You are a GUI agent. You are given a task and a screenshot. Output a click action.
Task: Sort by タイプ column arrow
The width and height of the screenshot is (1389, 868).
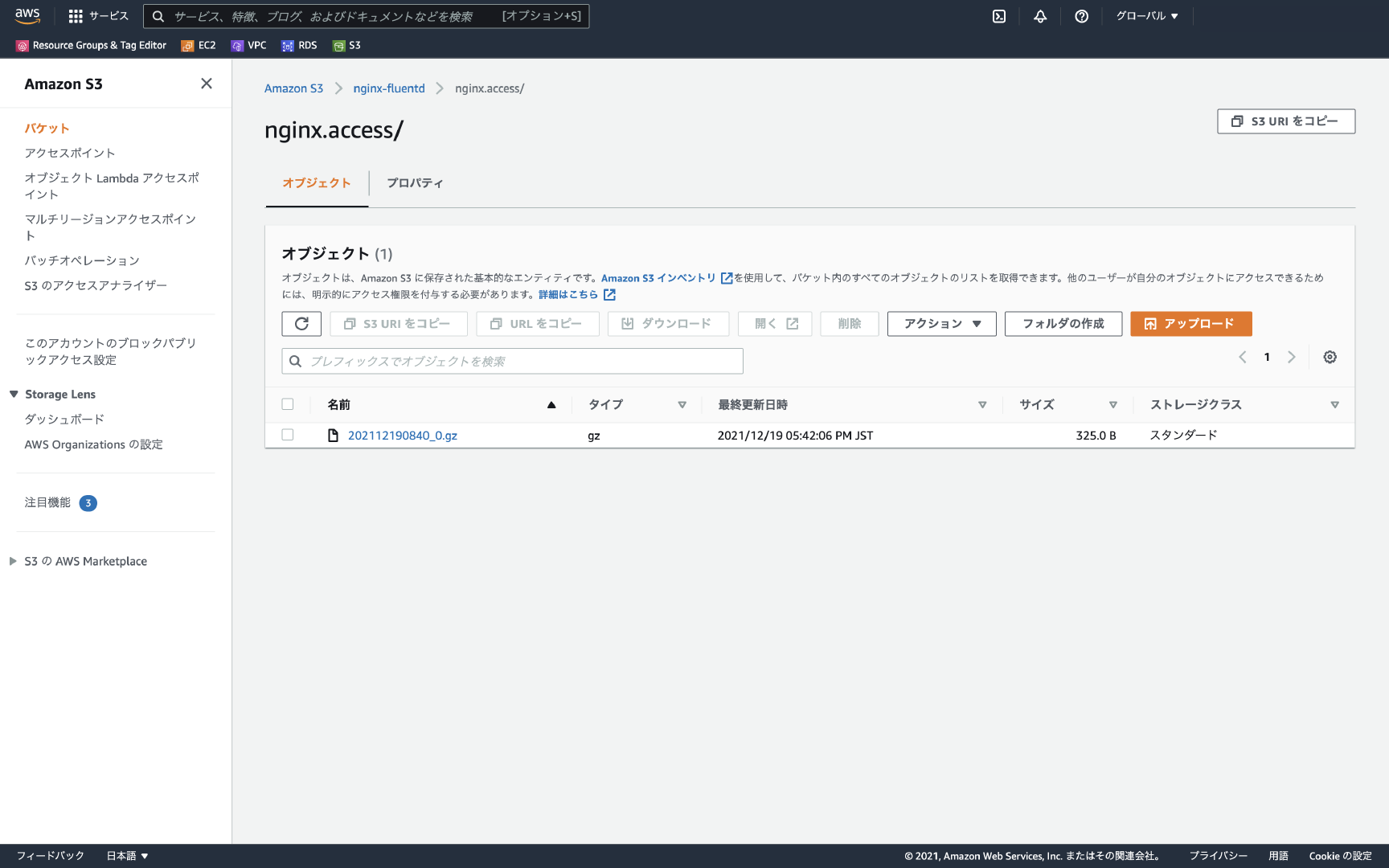pyautogui.click(x=682, y=405)
